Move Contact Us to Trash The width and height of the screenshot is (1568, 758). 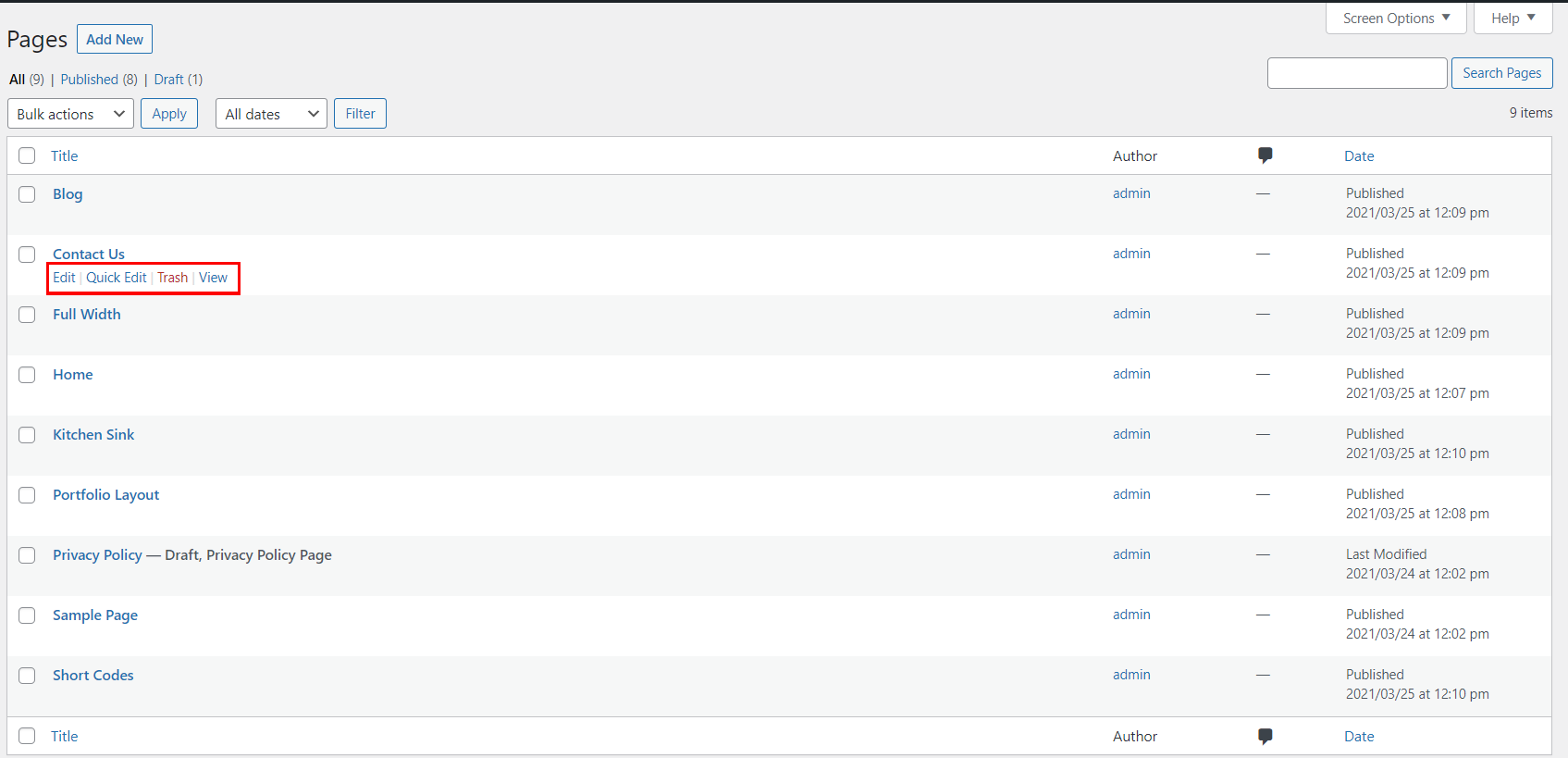(172, 278)
